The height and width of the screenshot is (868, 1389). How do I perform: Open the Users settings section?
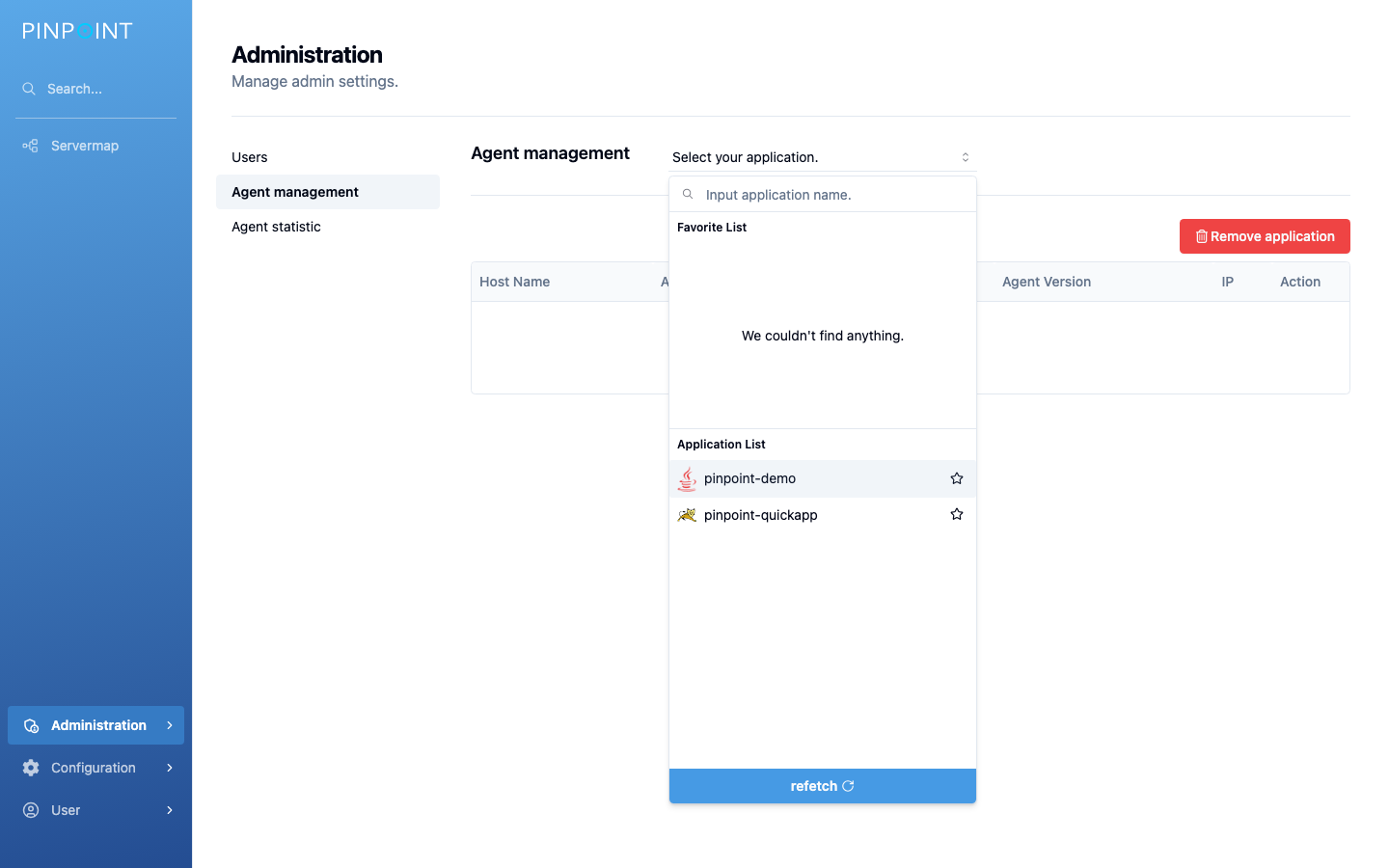[328, 157]
